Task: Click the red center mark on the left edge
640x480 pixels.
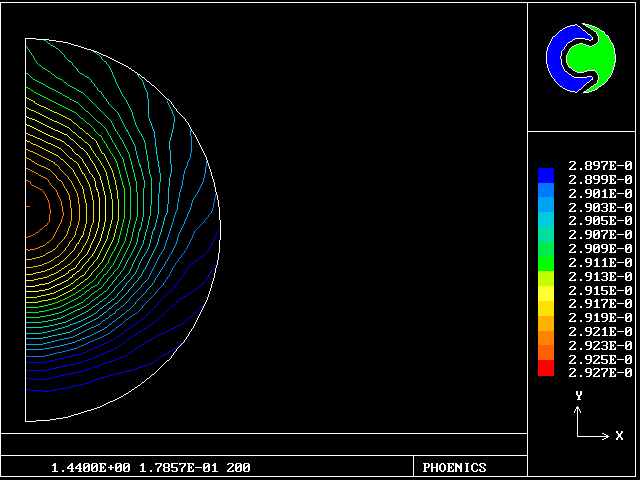Action: click(28, 206)
